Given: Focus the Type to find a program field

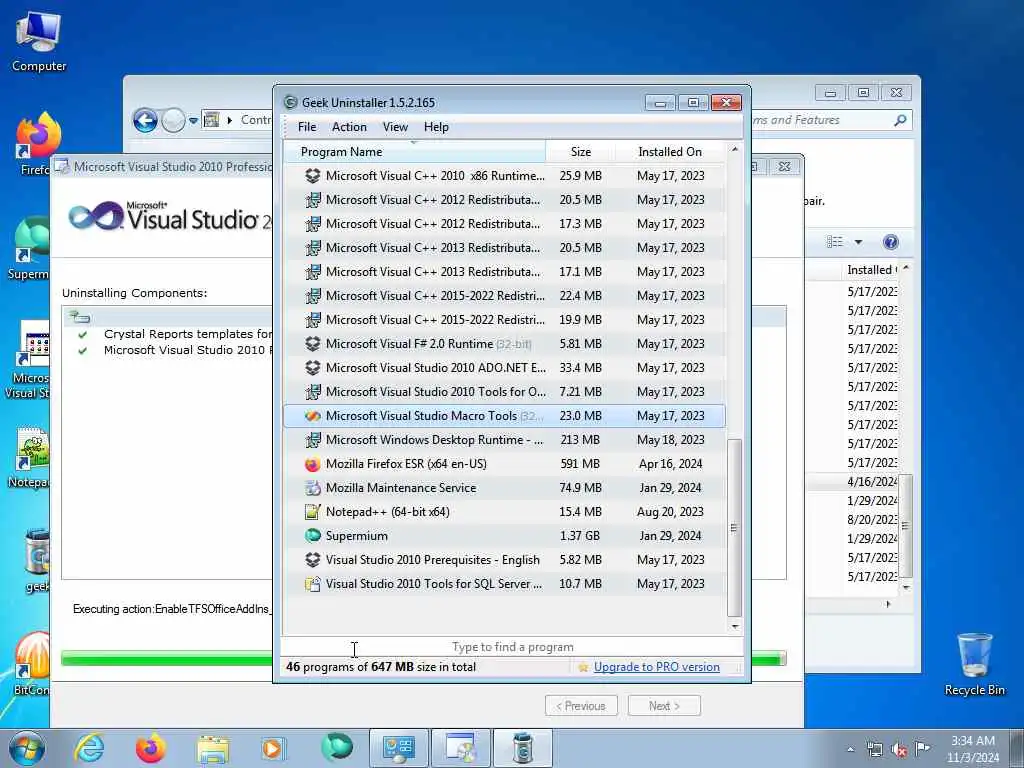Looking at the screenshot, I should pos(512,647).
